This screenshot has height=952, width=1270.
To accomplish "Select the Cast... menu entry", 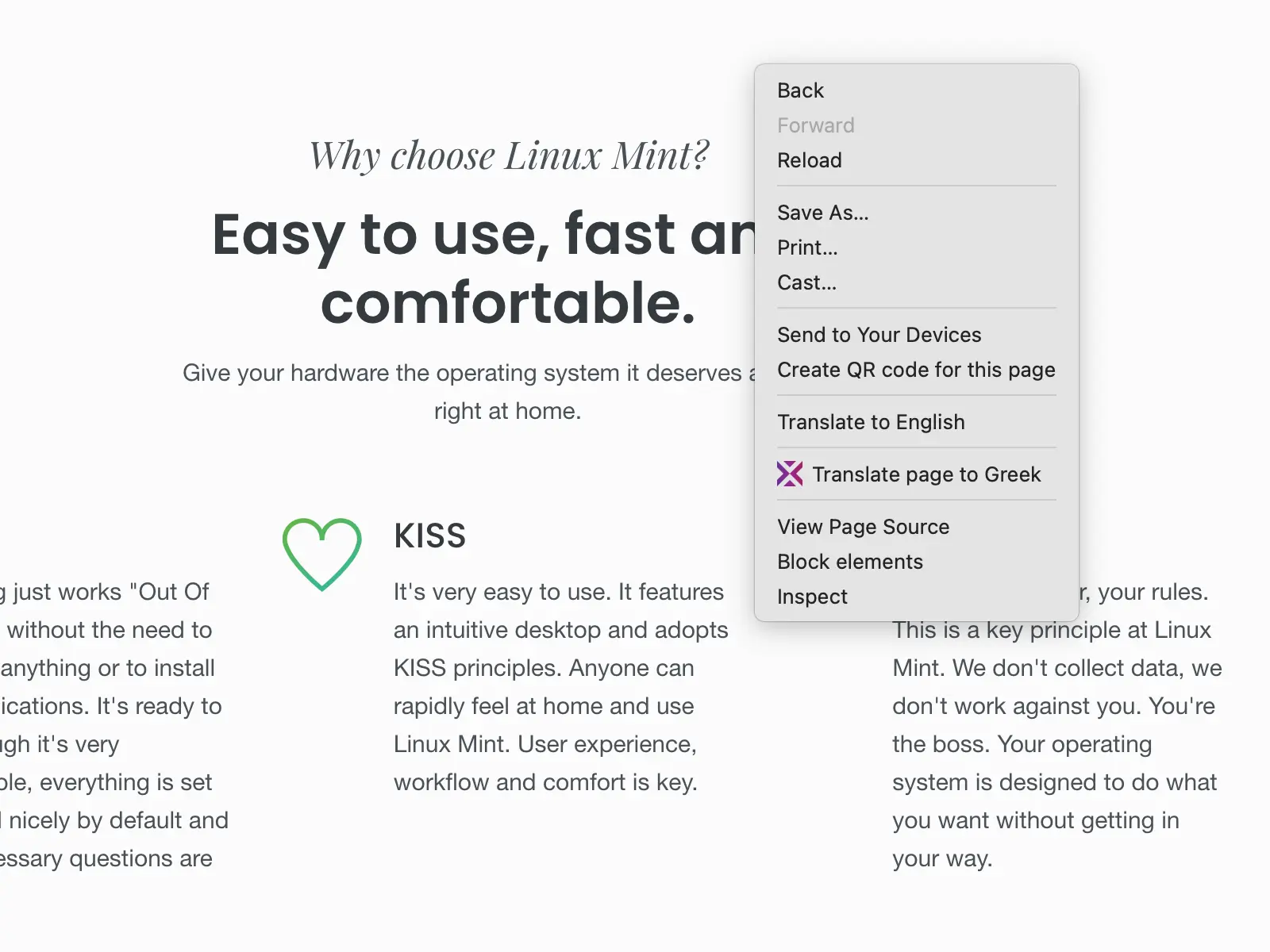I will 806,282.
